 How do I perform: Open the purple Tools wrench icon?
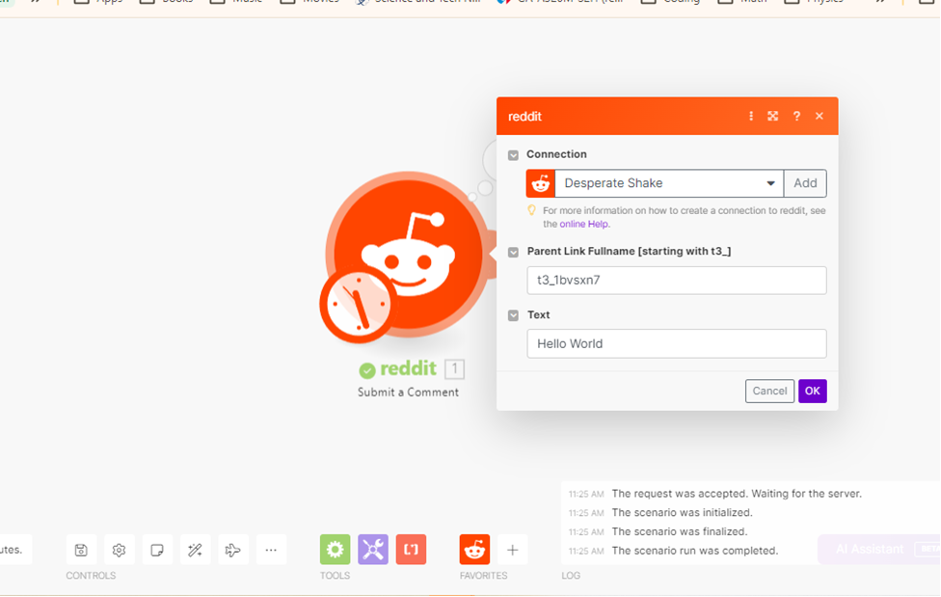(x=373, y=549)
